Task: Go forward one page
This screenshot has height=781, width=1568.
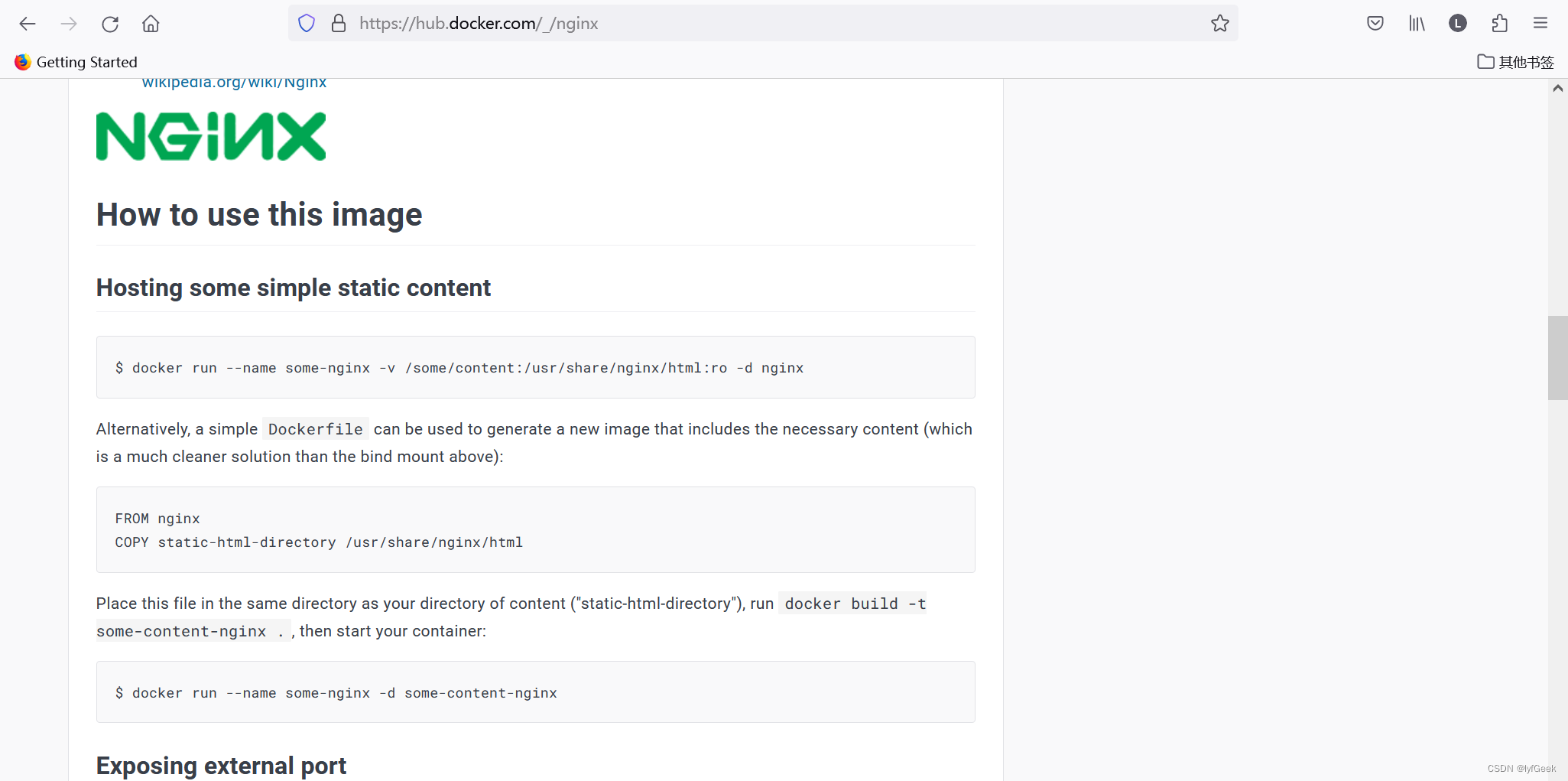Action: coord(69,24)
